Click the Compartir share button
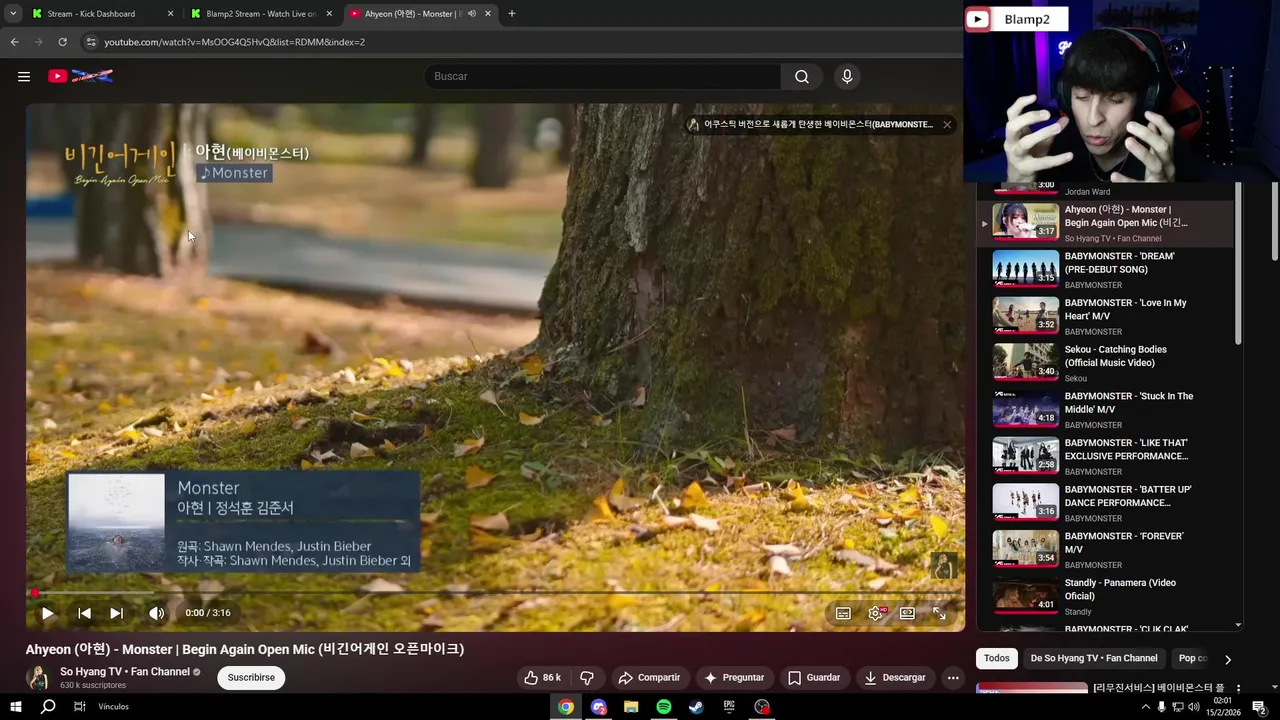The height and width of the screenshot is (720, 1280). coord(649,677)
